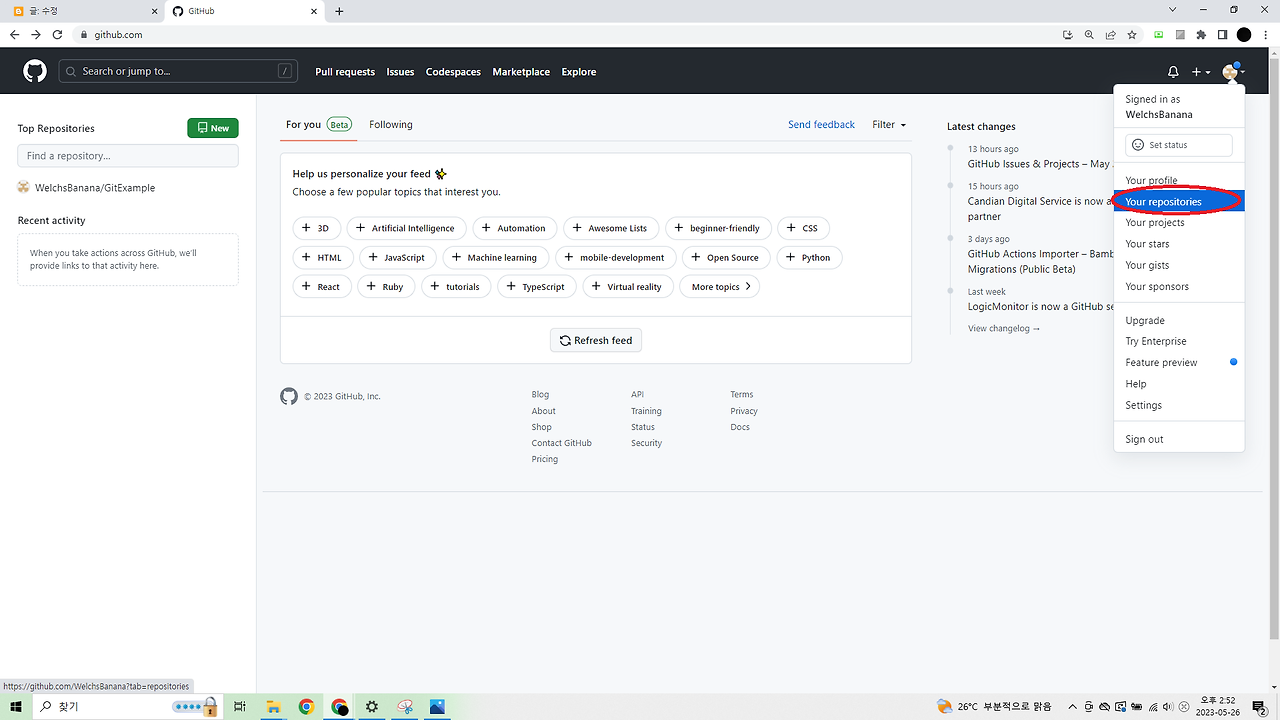Open the Set status button in user menu
Screen dimensions: 1280x720
(x=1179, y=145)
